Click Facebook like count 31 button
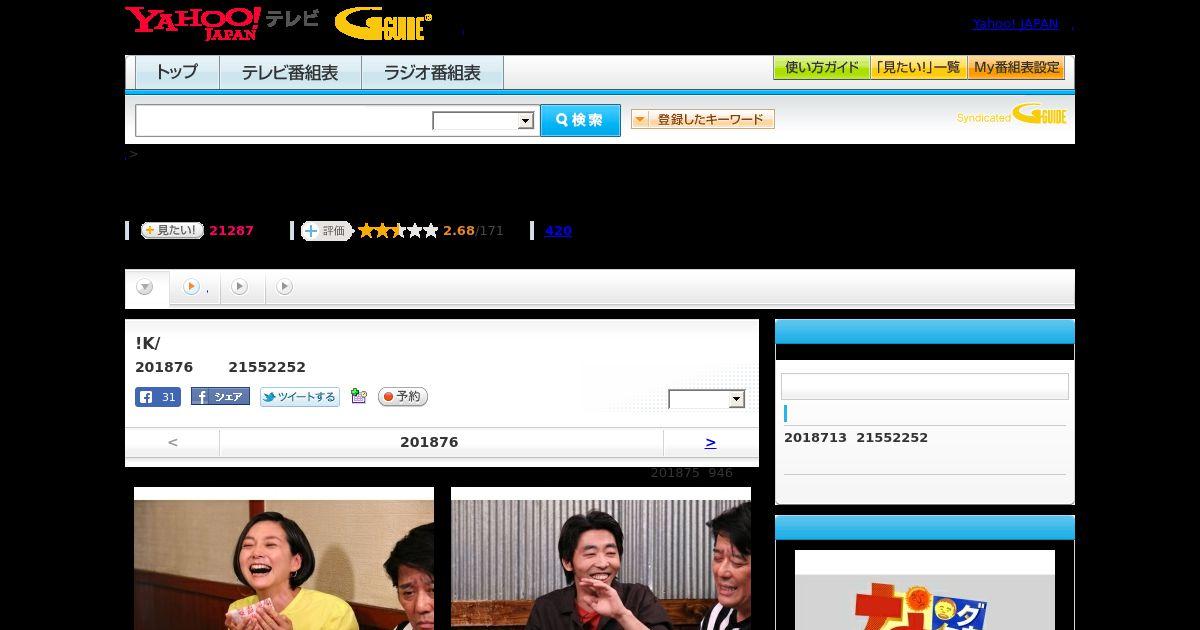The height and width of the screenshot is (630, 1200). pos(158,397)
